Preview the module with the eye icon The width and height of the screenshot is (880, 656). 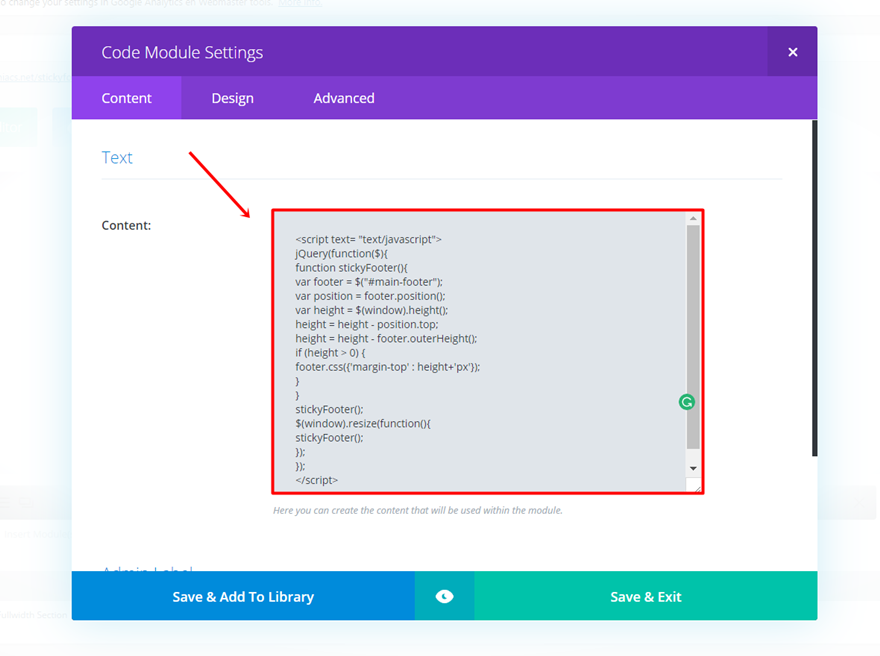pyautogui.click(x=444, y=597)
